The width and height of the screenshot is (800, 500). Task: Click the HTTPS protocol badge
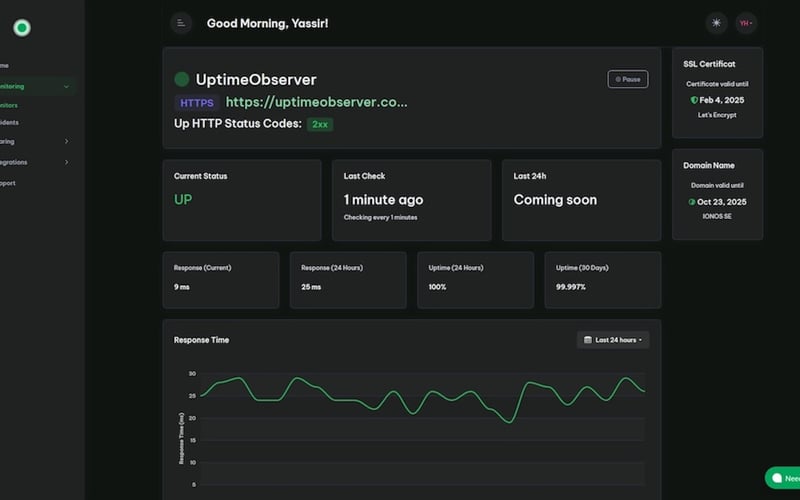coord(197,103)
